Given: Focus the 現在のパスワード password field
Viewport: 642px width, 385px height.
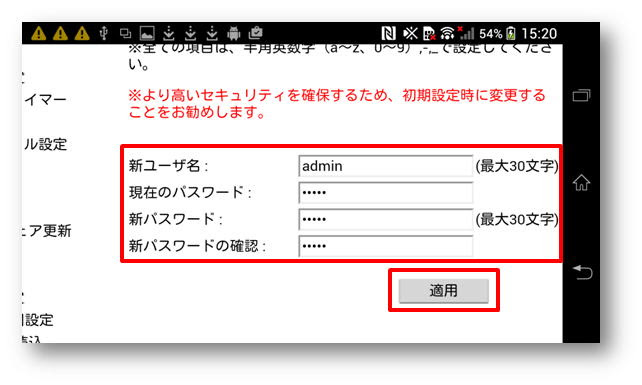Looking at the screenshot, I should (x=386, y=192).
